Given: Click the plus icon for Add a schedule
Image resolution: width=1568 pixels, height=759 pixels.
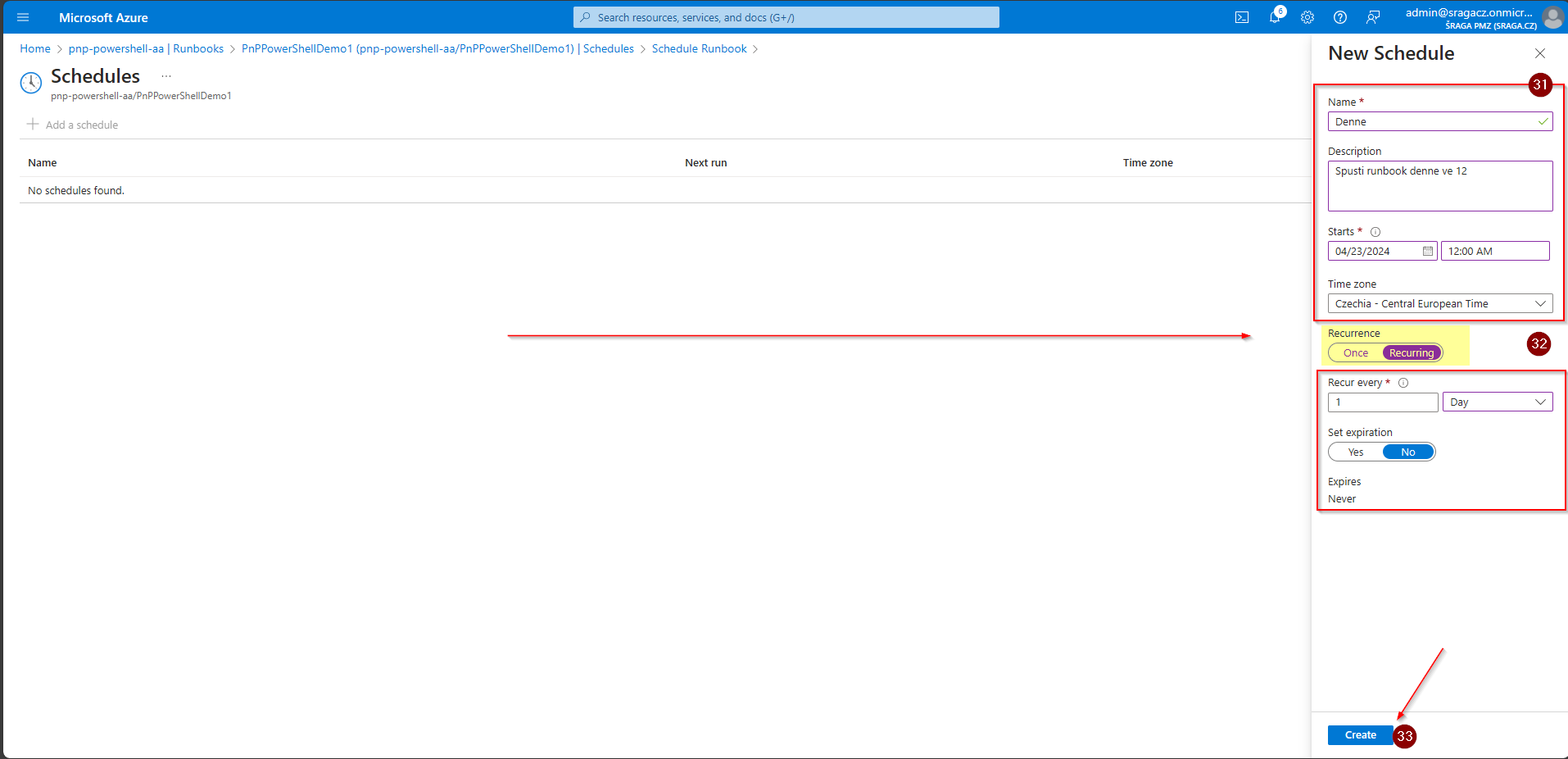Looking at the screenshot, I should point(33,124).
